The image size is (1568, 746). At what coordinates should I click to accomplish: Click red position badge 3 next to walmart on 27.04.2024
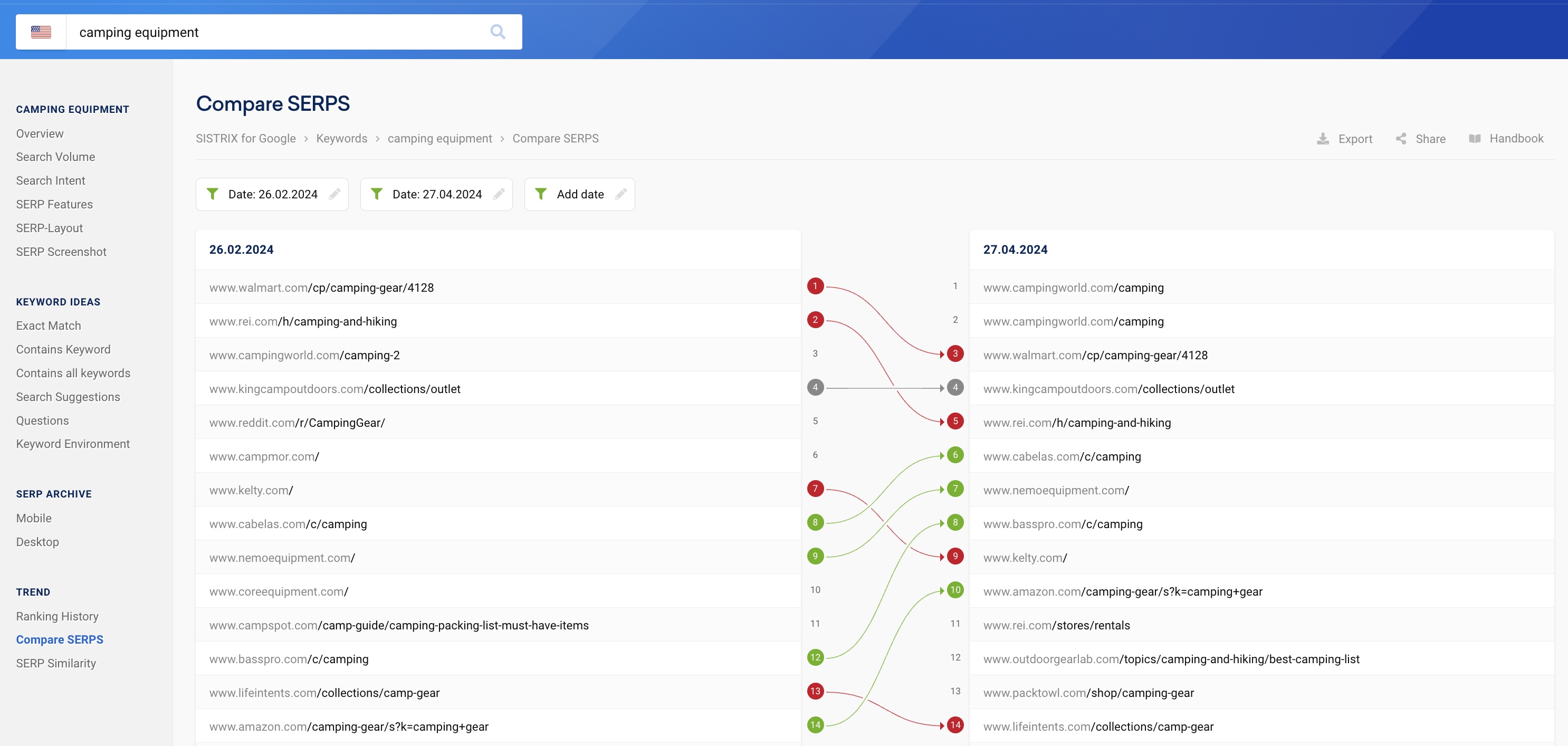(955, 353)
